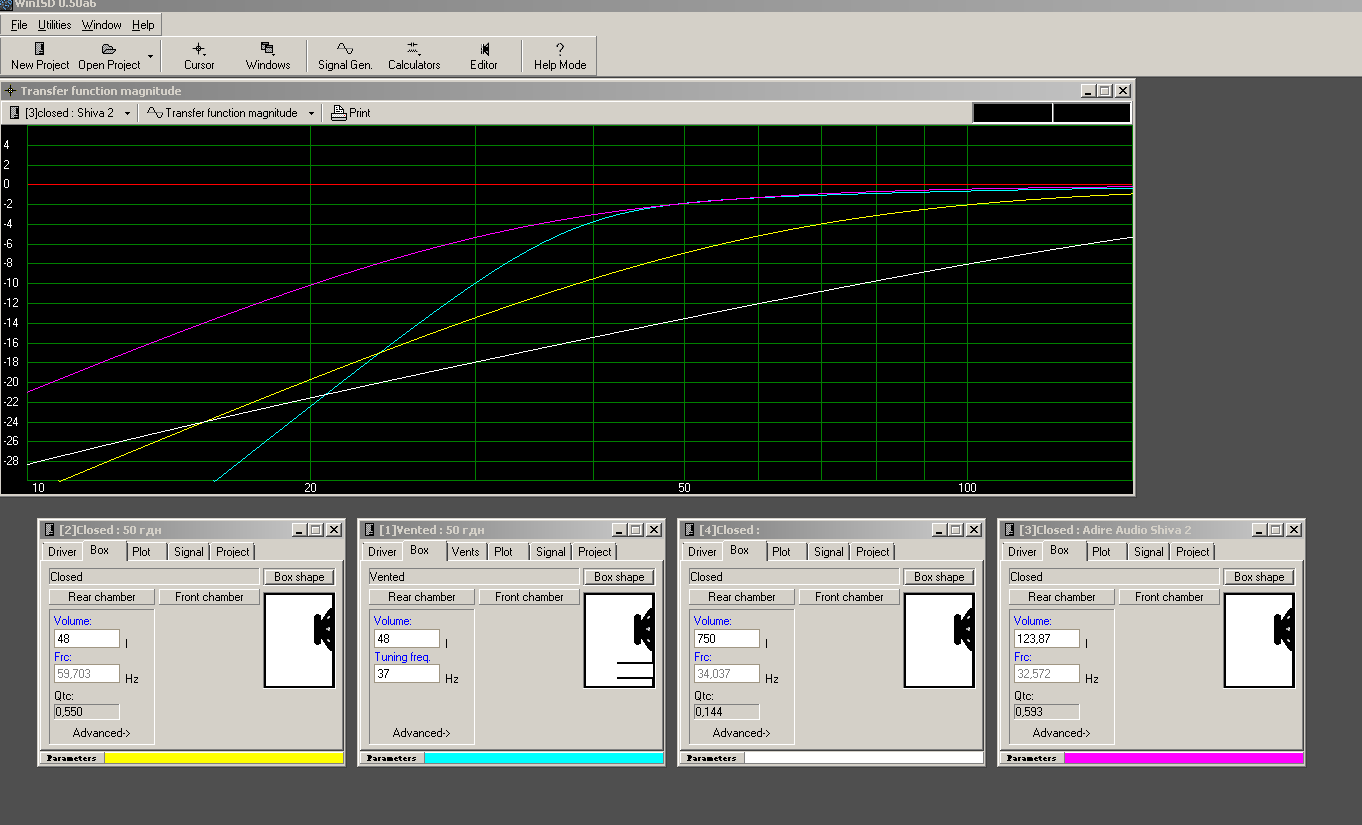Click the cyan color bar of Vented project
This screenshot has height=825, width=1362.
[544, 758]
